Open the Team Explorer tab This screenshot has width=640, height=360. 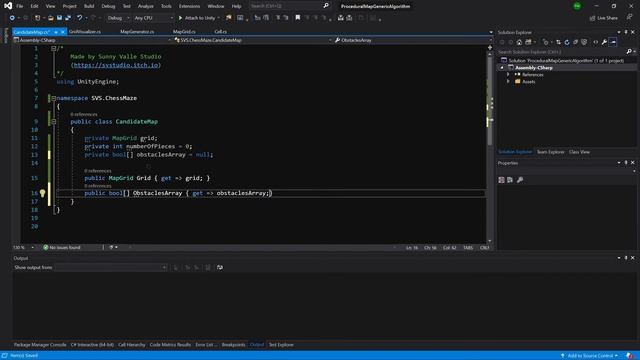pos(550,152)
